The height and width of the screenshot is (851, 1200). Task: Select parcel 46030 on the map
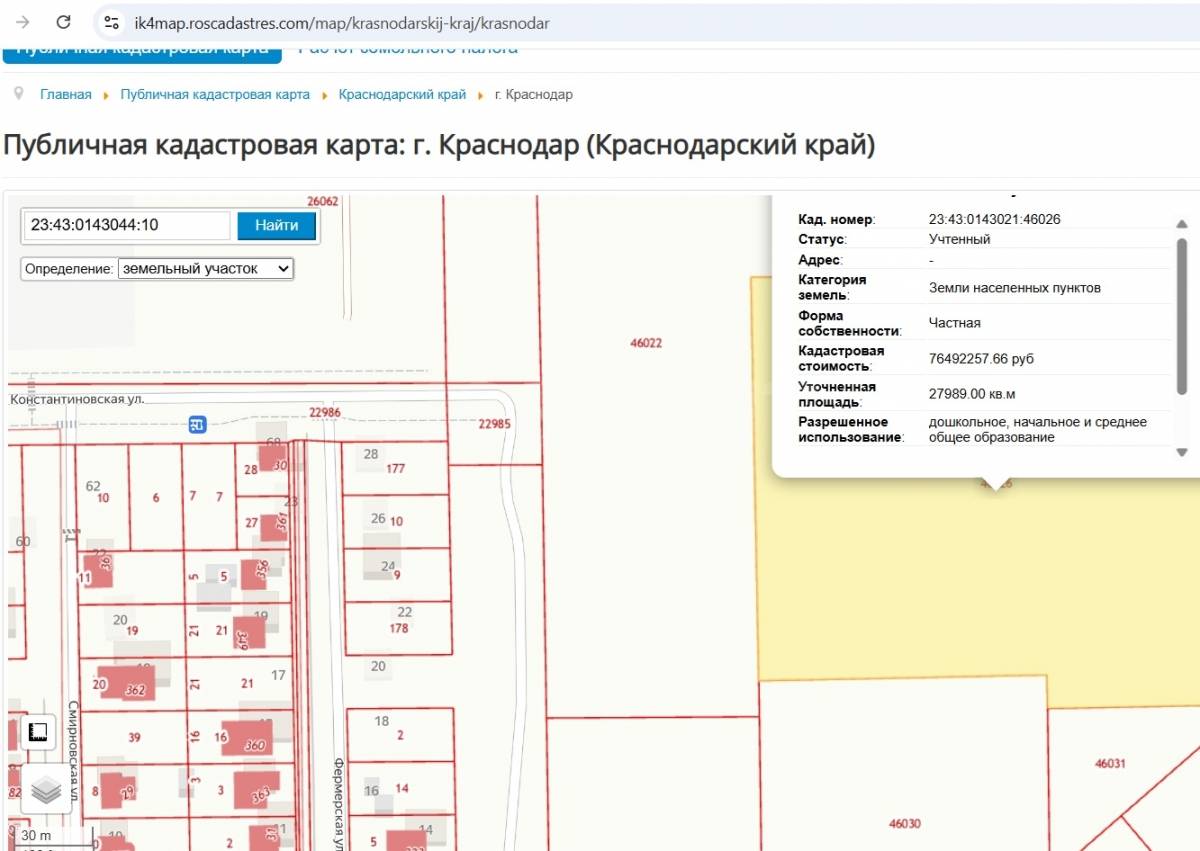(903, 790)
